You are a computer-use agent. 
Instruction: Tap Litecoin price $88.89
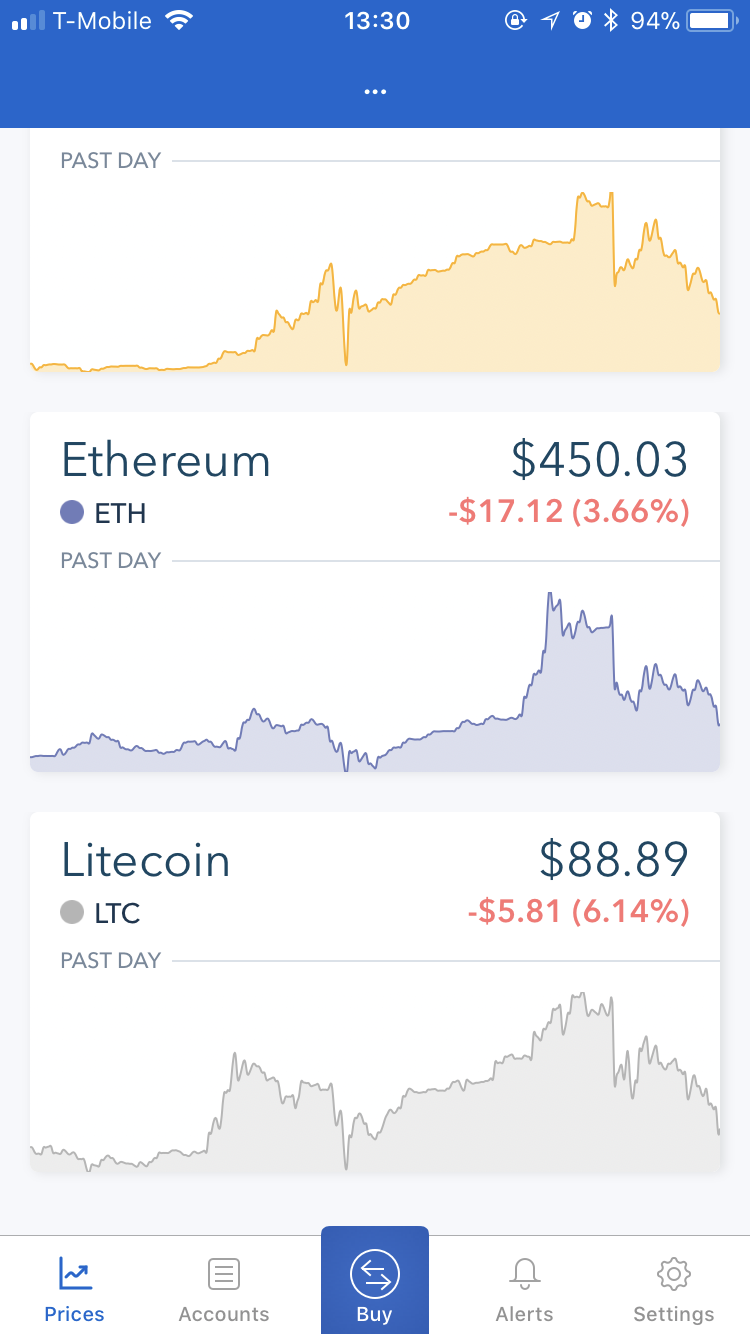tap(613, 860)
